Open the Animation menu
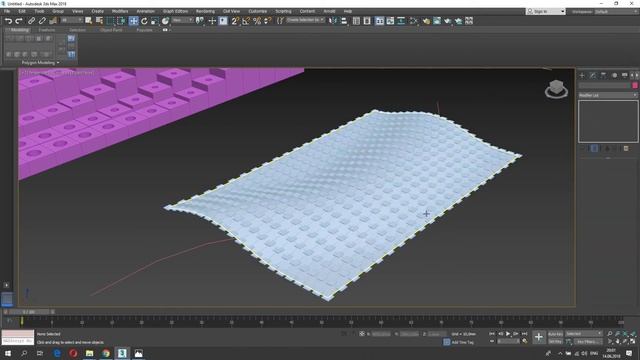 [x=145, y=11]
